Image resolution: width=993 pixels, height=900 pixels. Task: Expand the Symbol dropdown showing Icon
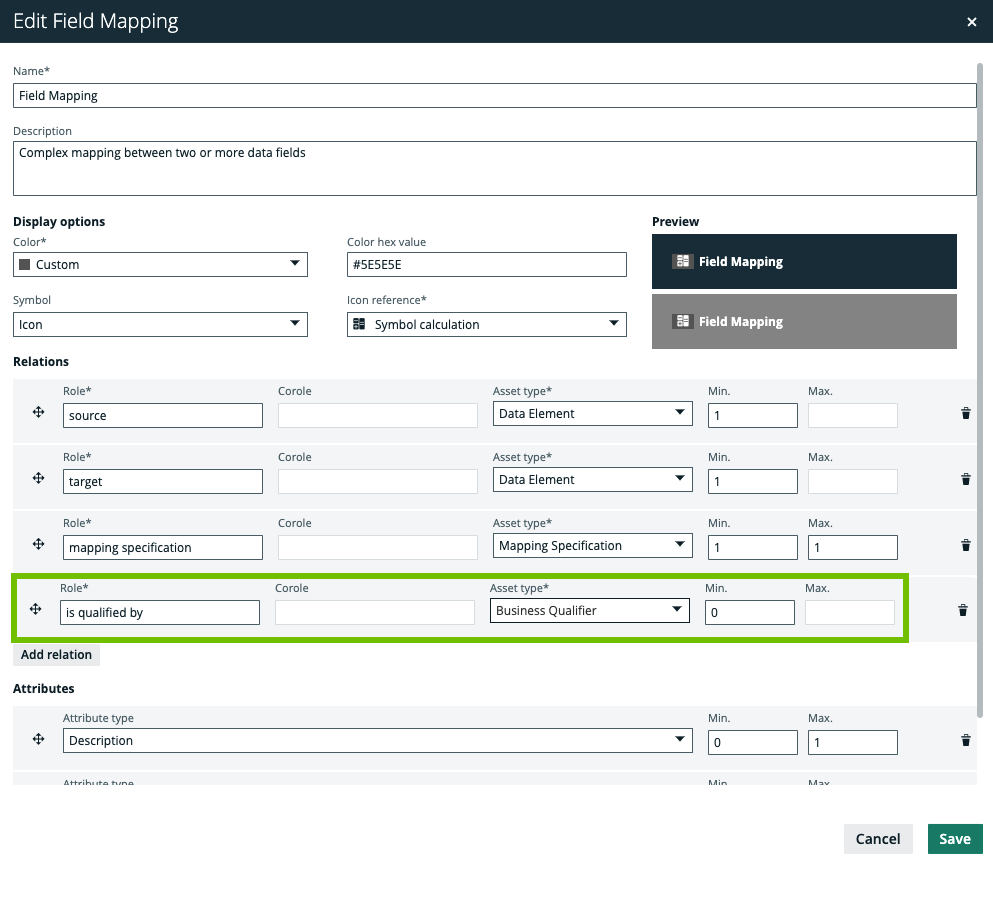click(160, 324)
